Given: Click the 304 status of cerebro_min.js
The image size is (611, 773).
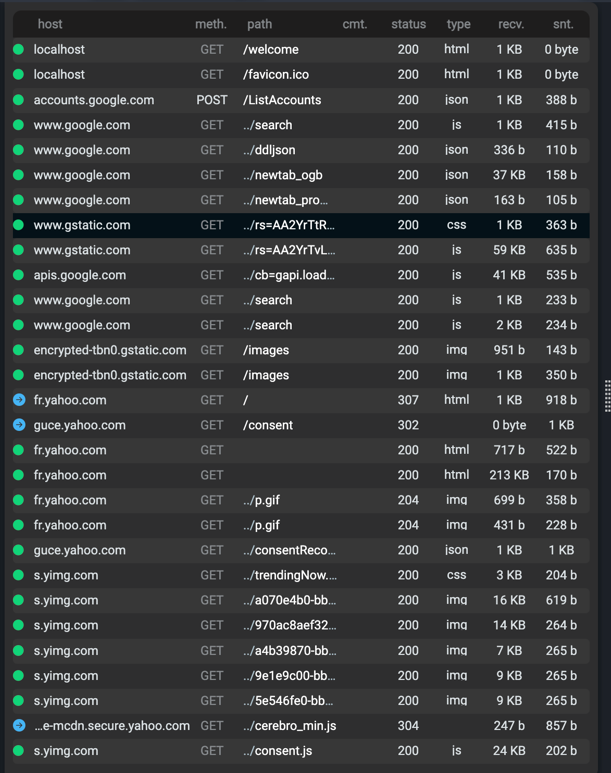Looking at the screenshot, I should 408,726.
